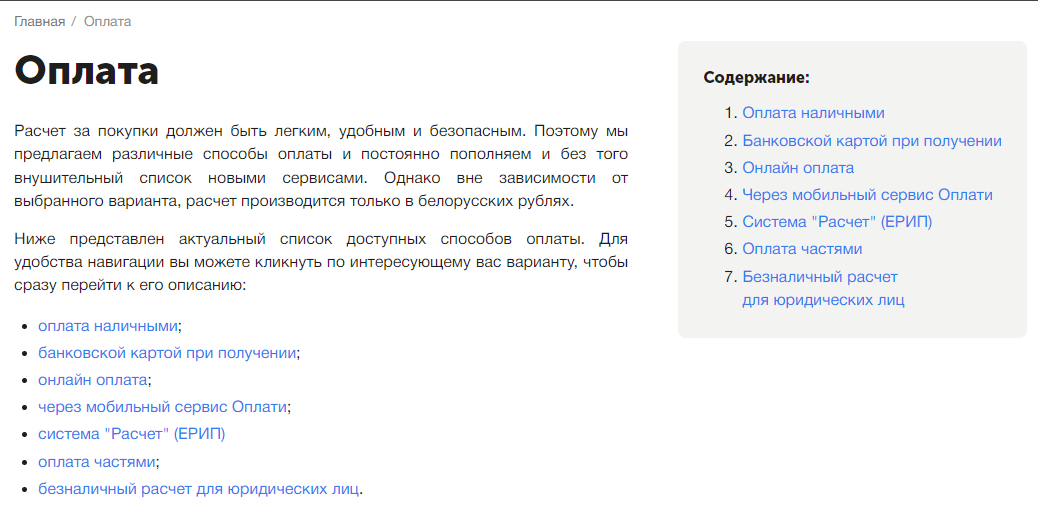This screenshot has height=515, width=1038.
Task: Click paragraph starting 'Расчет за покупки'
Action: point(321,165)
